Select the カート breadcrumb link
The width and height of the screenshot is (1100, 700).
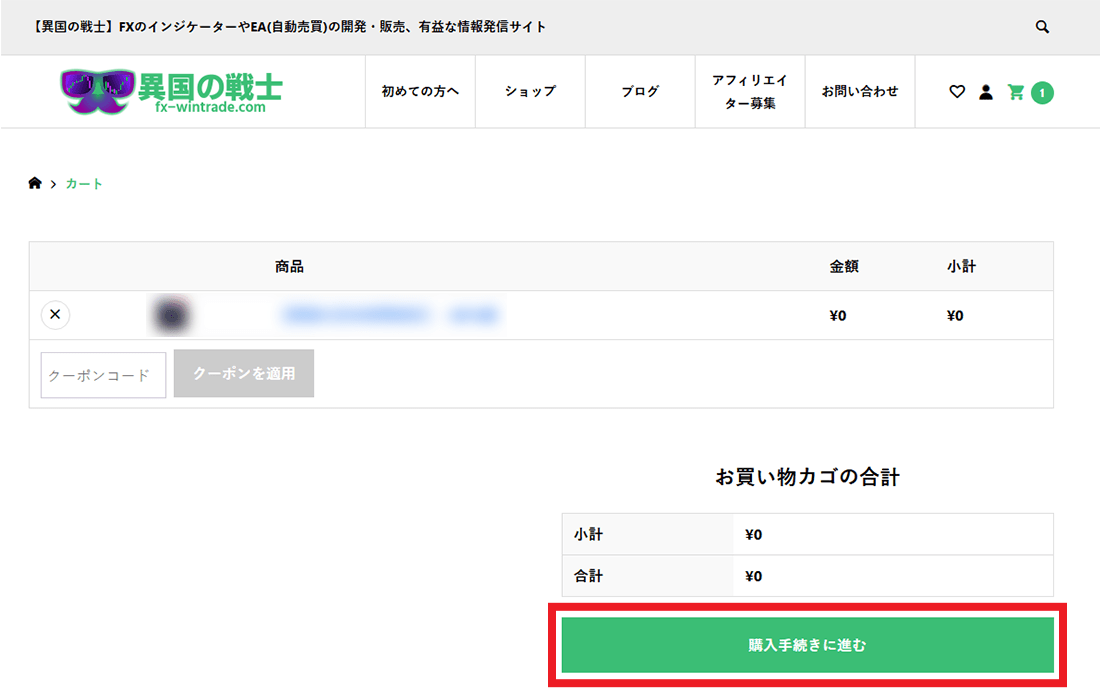84,184
